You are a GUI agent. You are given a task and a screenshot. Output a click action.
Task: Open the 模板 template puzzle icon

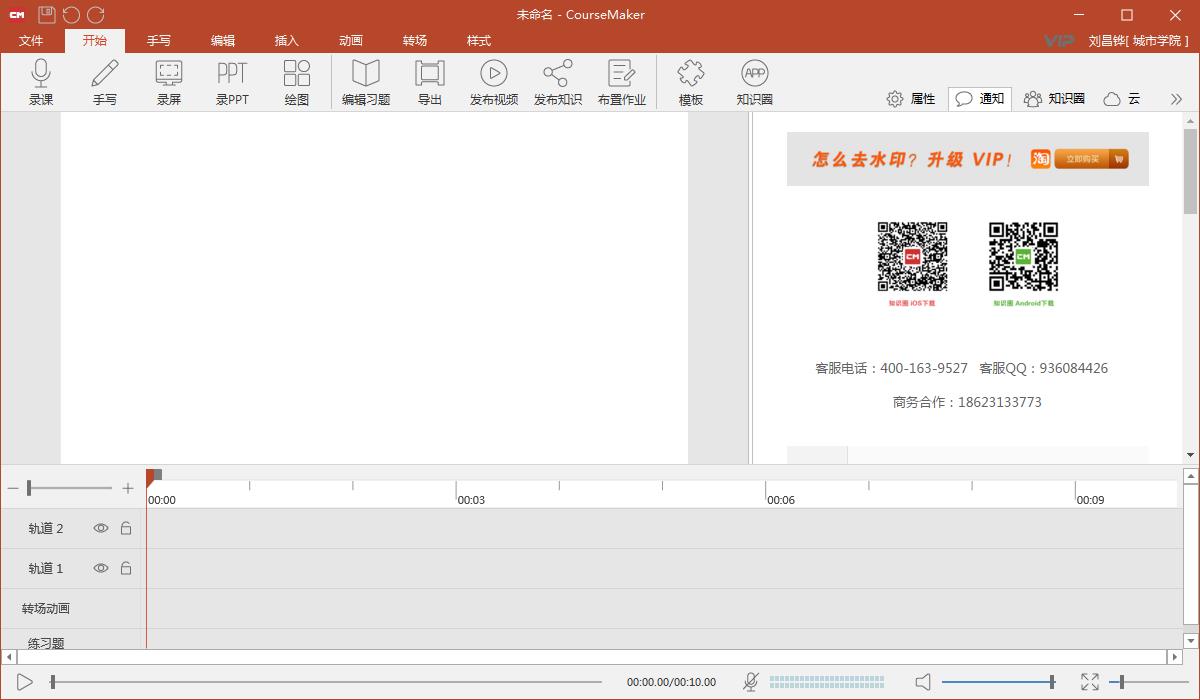(x=691, y=82)
